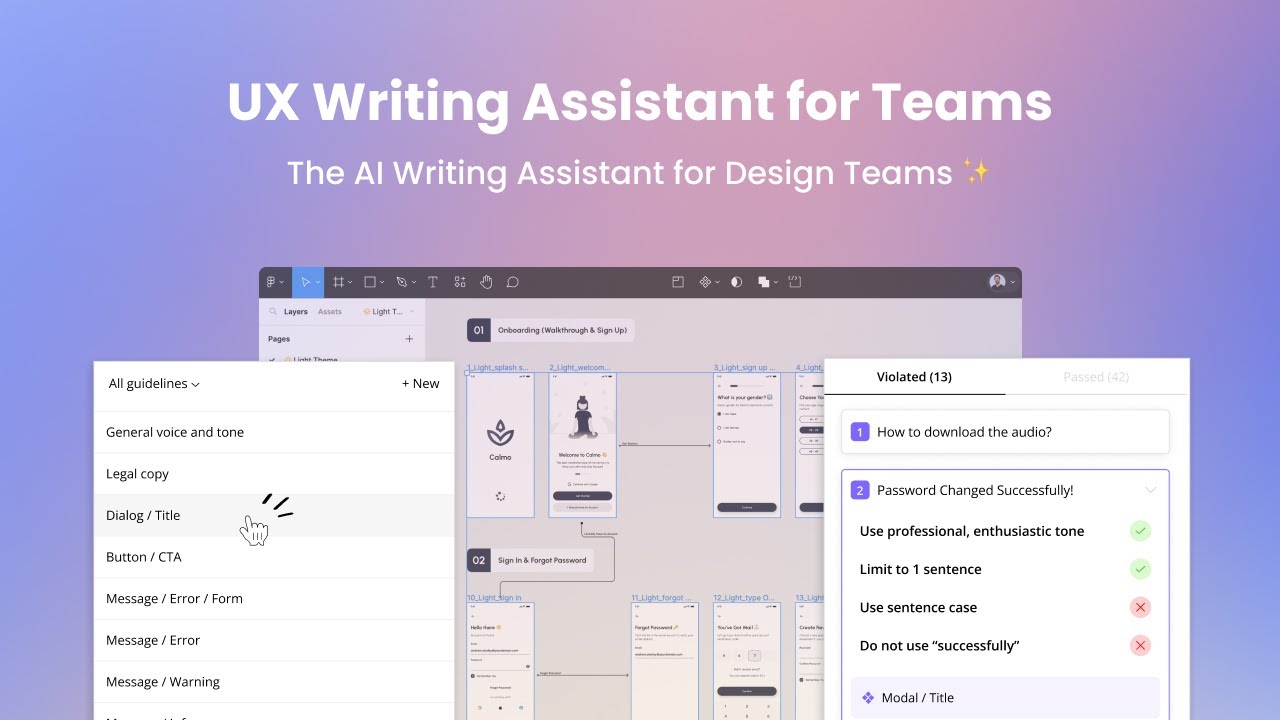Expand the Move tool dropdown arrow
1280x720 pixels.
click(318, 283)
